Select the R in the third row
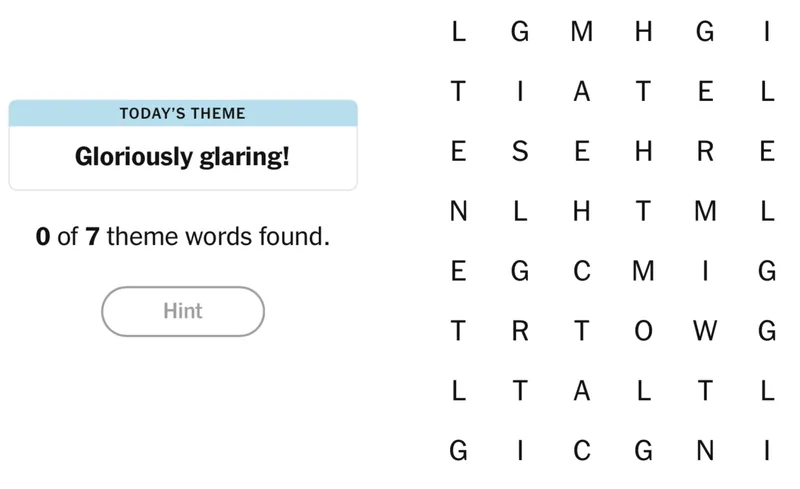800x489 pixels. coord(705,152)
